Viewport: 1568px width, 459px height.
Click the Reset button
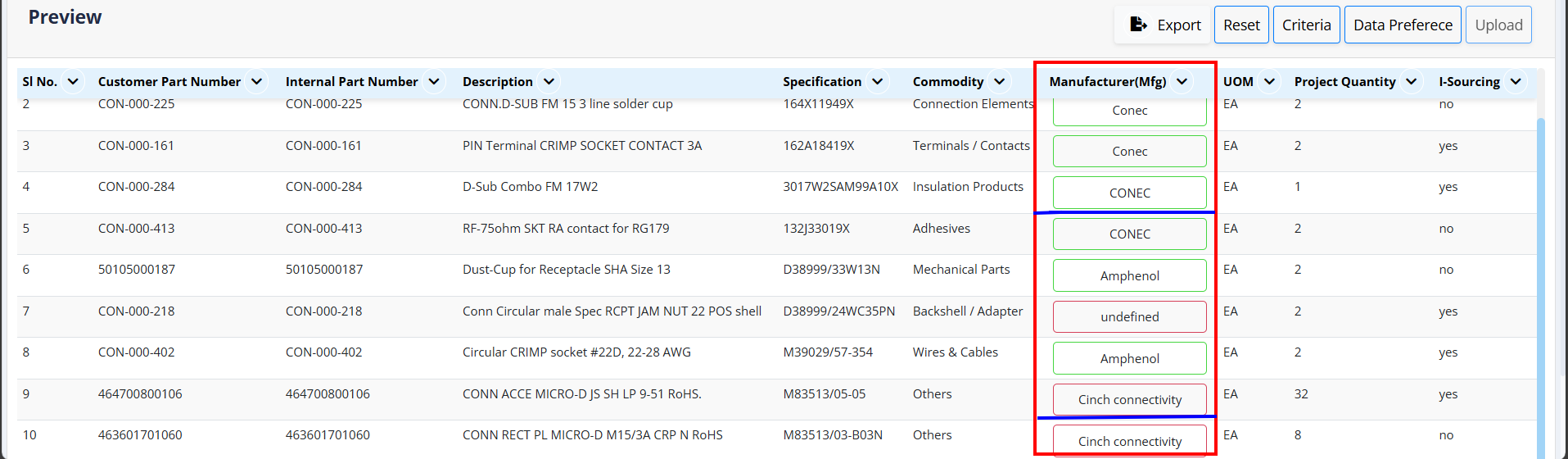pos(1241,25)
